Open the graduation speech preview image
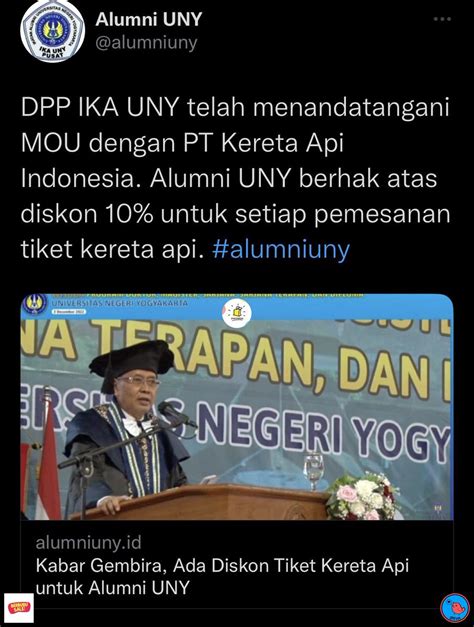Viewport: 474px width, 627px height. (x=237, y=407)
